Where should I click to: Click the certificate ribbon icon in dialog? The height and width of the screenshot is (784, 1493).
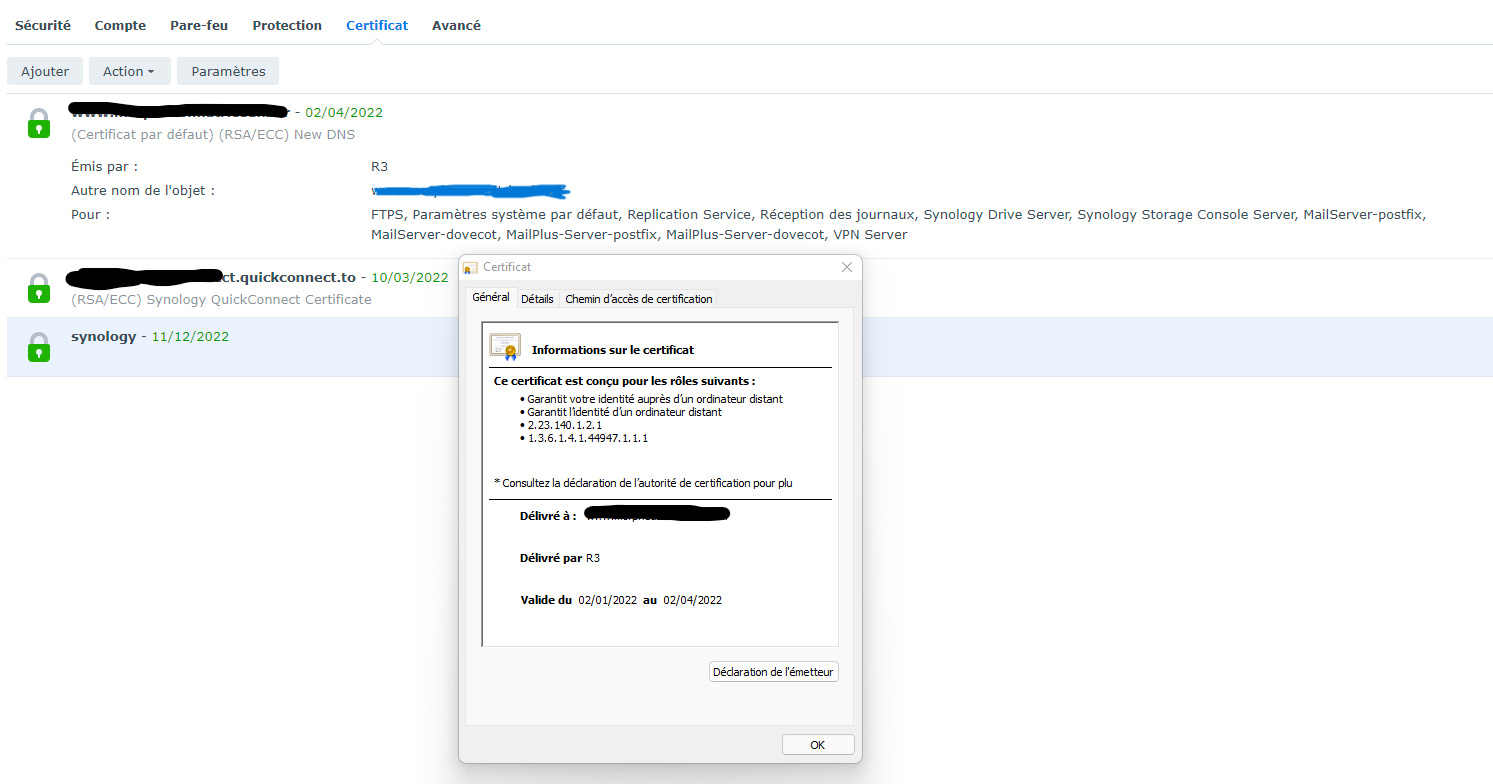point(504,347)
